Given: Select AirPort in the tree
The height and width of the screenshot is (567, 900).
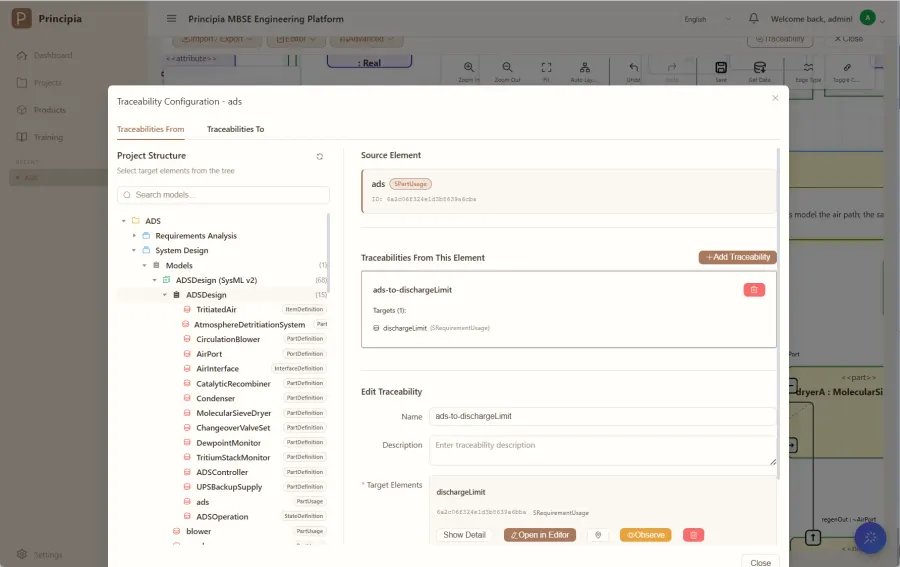Looking at the screenshot, I should [209, 354].
